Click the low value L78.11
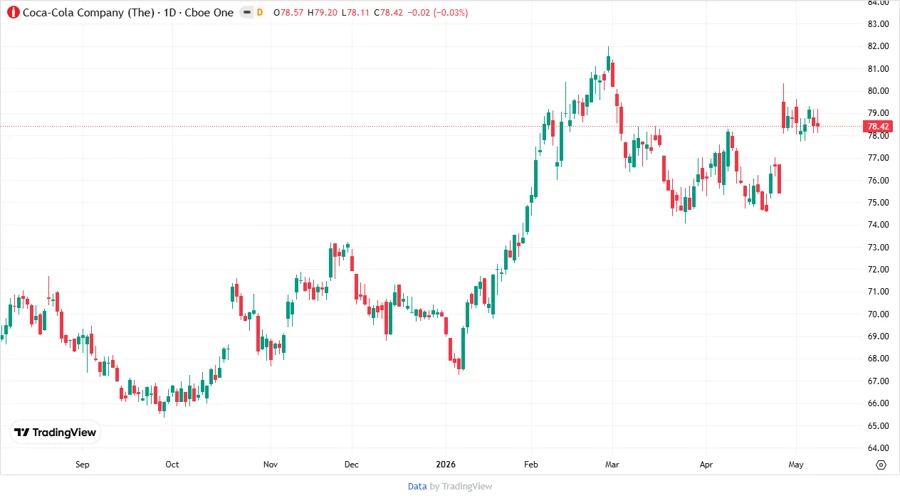Screen dimensions: 900x498 355,12
